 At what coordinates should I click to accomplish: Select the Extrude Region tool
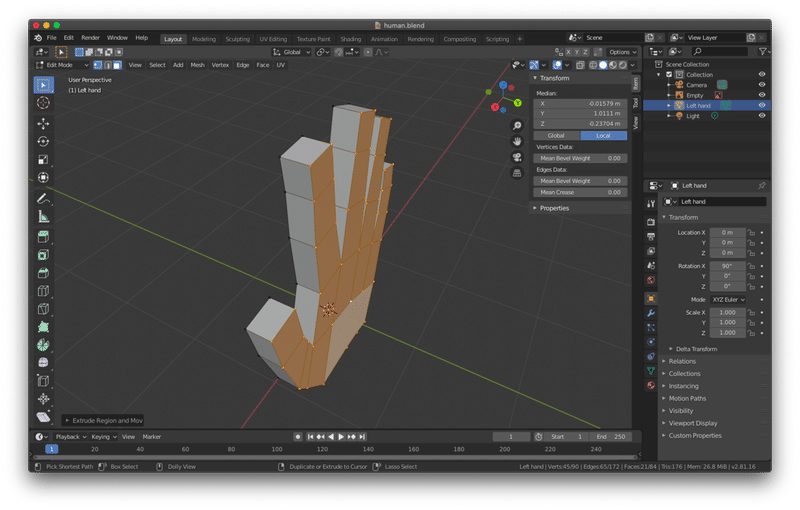pyautogui.click(x=43, y=237)
